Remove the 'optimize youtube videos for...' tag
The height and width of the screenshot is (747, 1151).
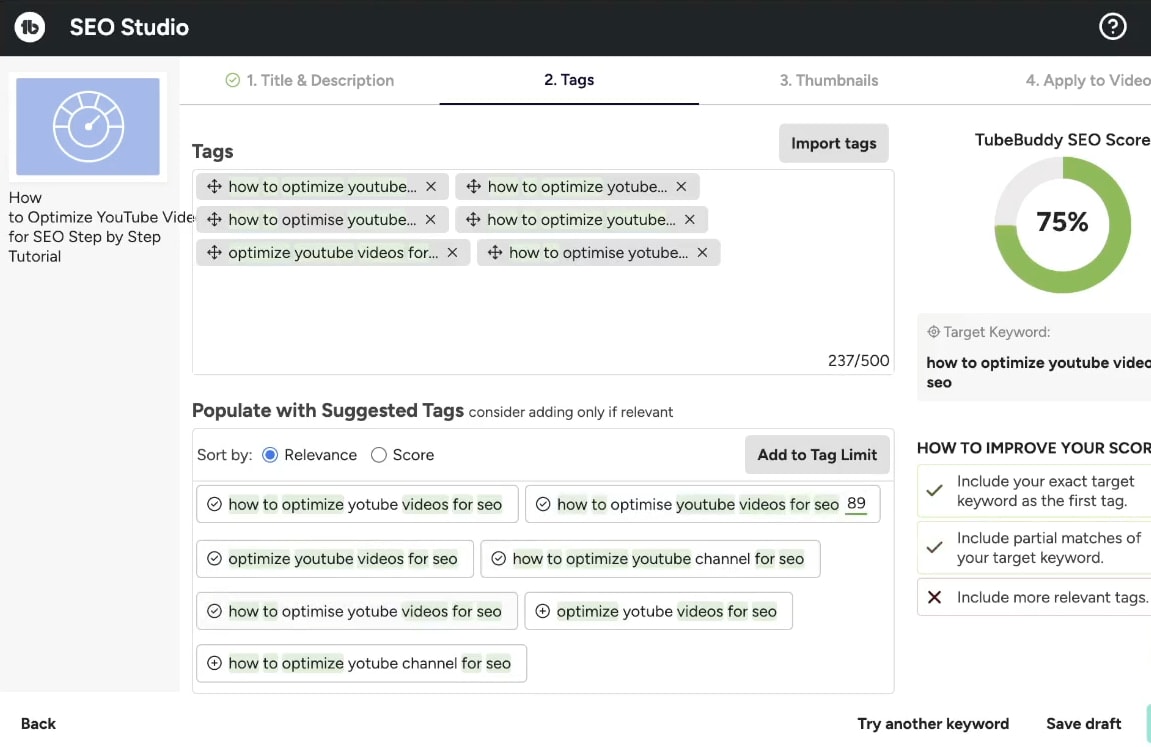pyautogui.click(x=452, y=252)
